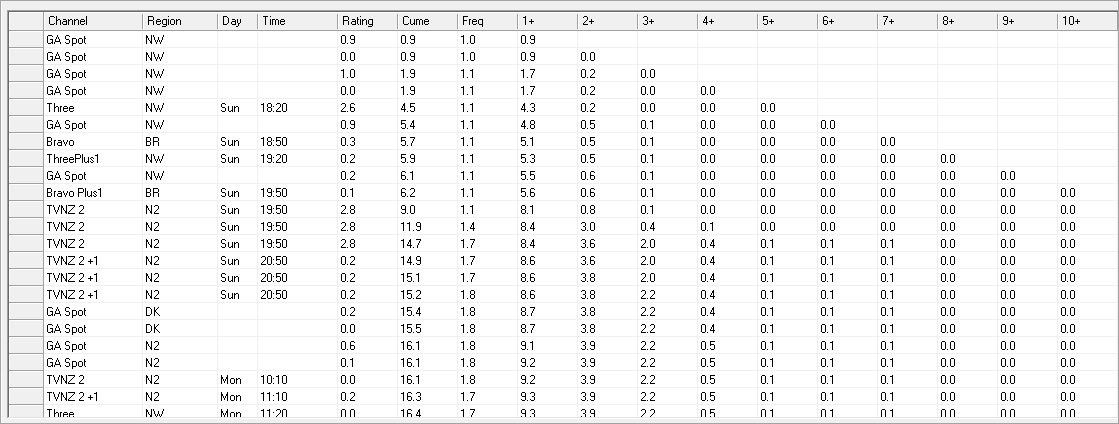Select the 11.9 Cume value cell

pos(427,227)
